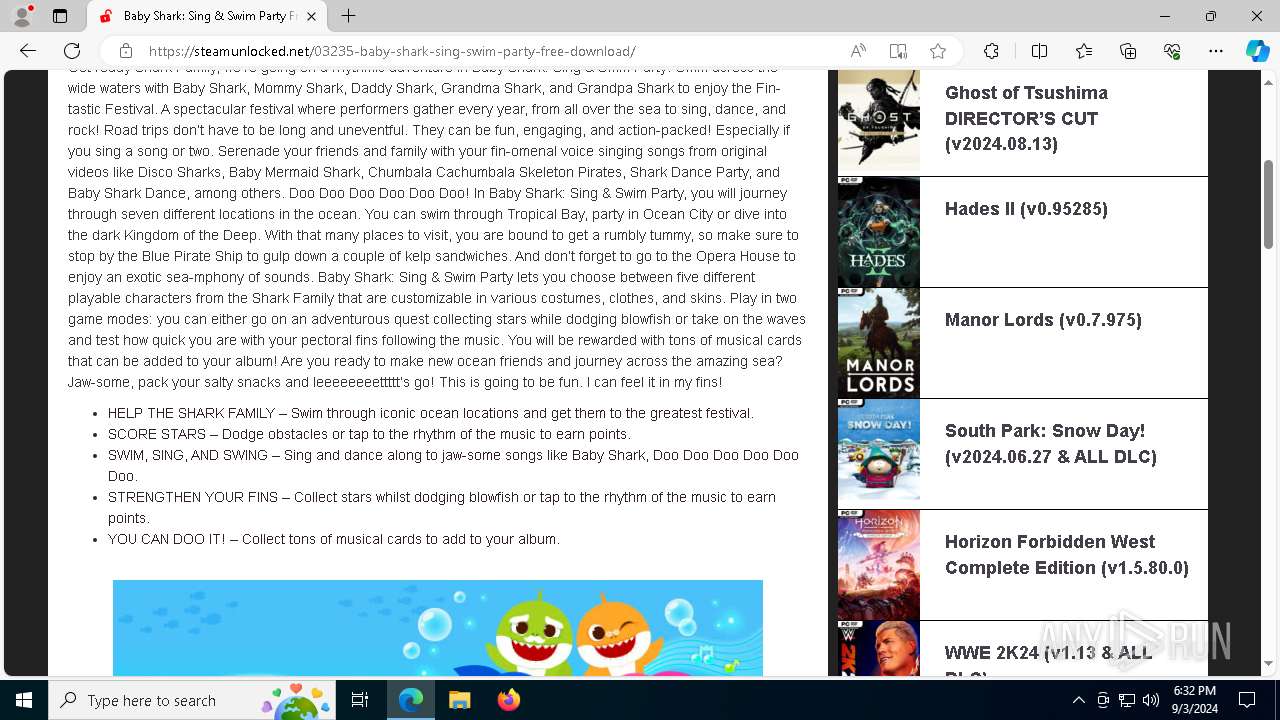The width and height of the screenshot is (1280, 720).
Task: Open Microsoft Edge from the taskbar
Action: click(411, 700)
